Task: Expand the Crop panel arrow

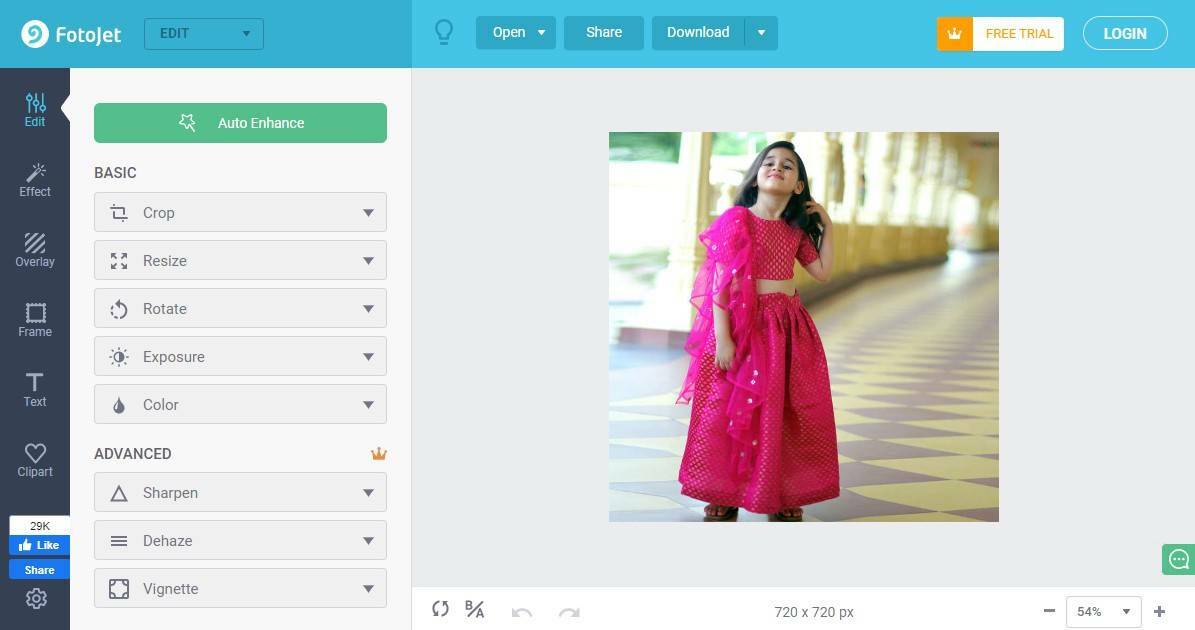Action: click(x=368, y=213)
